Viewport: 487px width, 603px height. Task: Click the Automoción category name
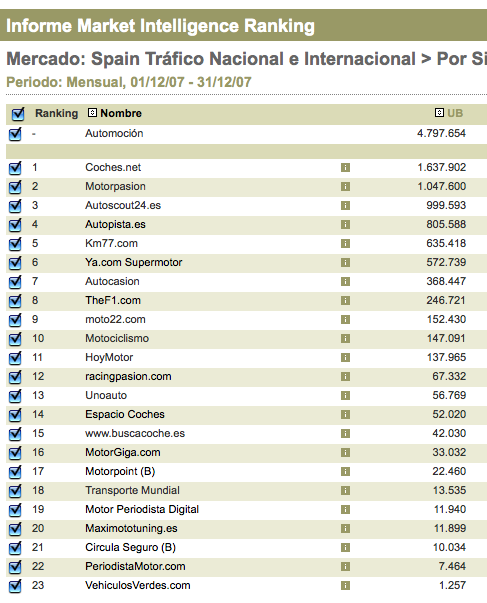point(114,133)
